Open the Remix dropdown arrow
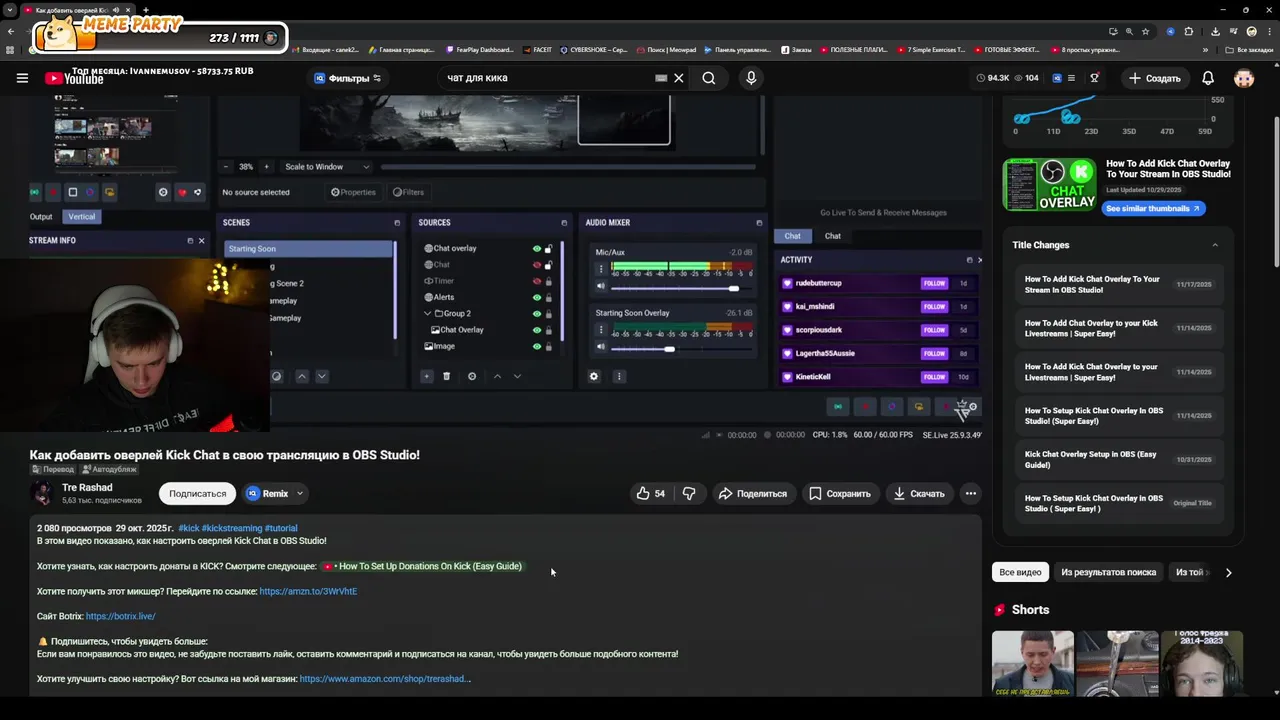Screen dimensions: 1280x720 click(x=299, y=493)
